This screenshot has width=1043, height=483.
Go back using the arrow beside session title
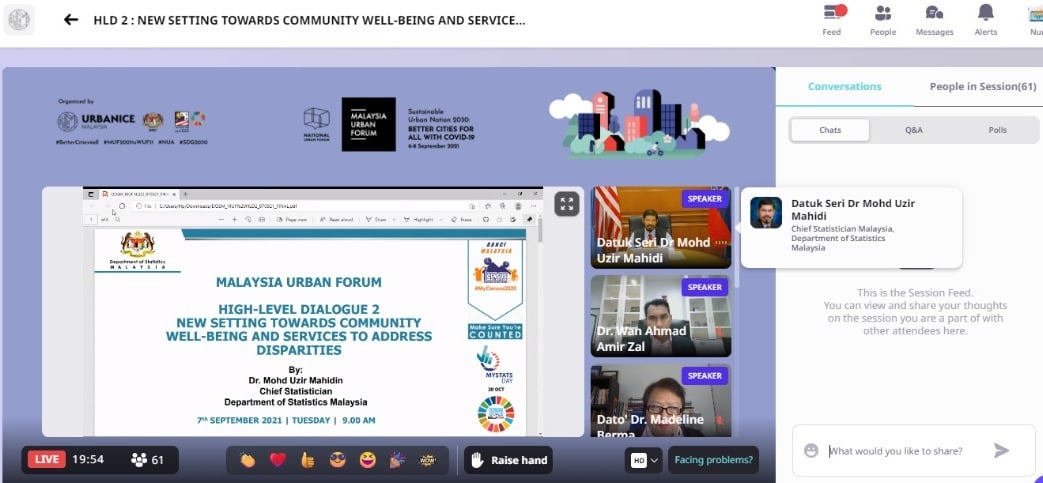71,20
